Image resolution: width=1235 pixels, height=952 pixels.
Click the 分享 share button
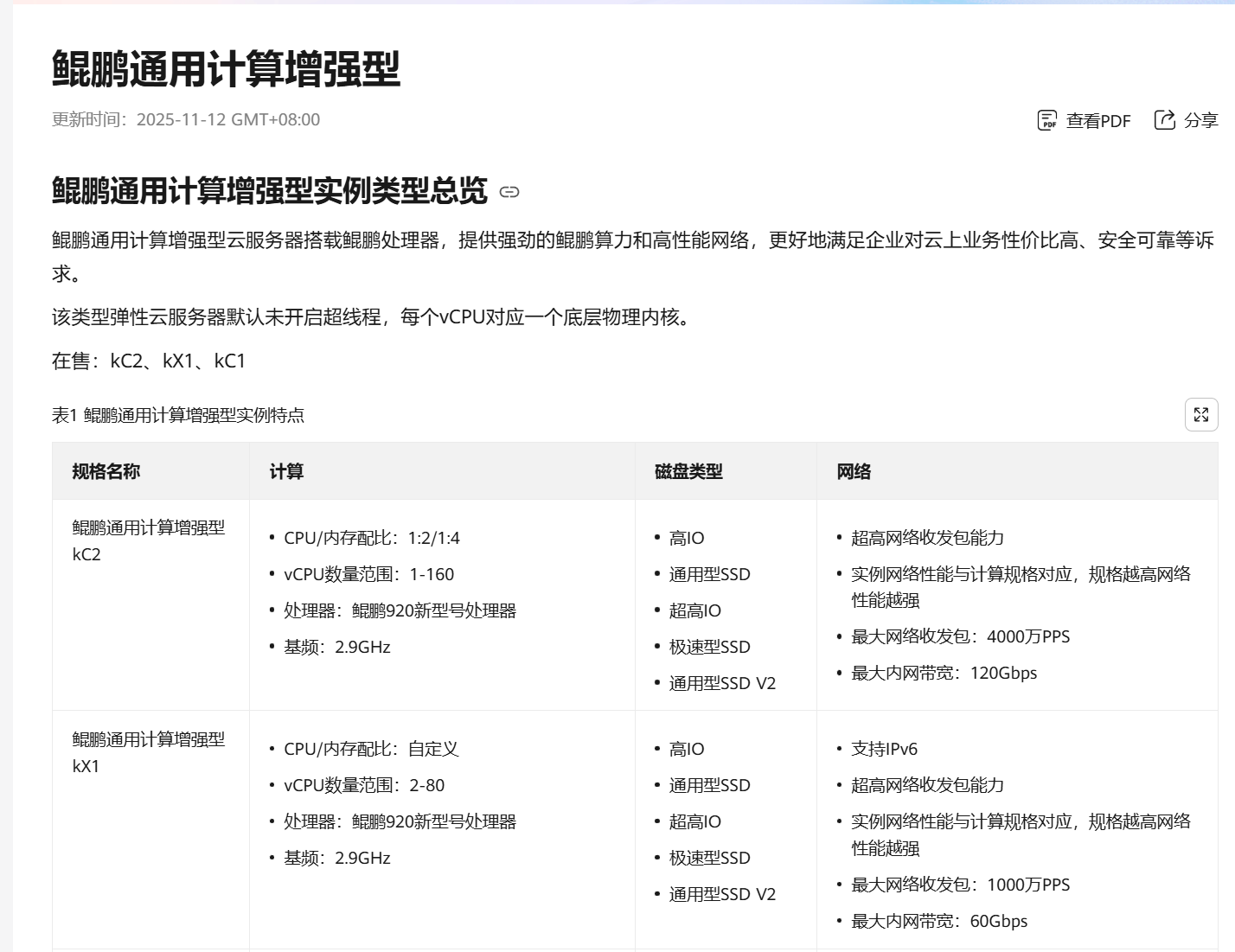(x=1186, y=120)
